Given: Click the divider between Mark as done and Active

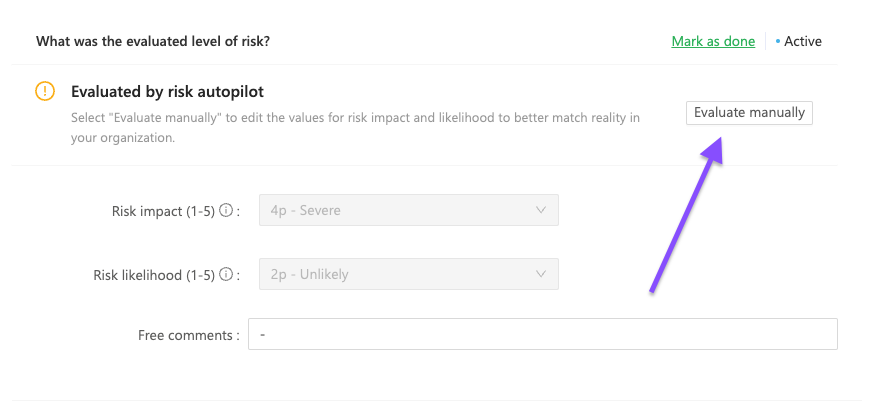Looking at the screenshot, I should pos(765,41).
